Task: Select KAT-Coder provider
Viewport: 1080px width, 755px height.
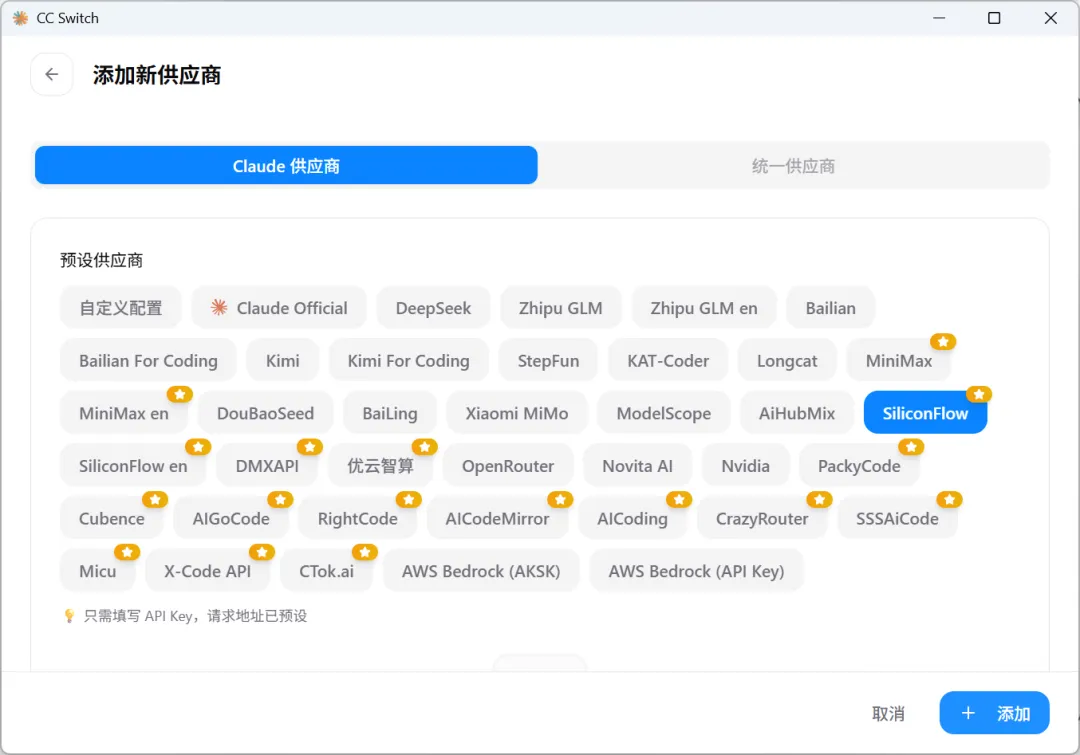Action: tap(668, 360)
